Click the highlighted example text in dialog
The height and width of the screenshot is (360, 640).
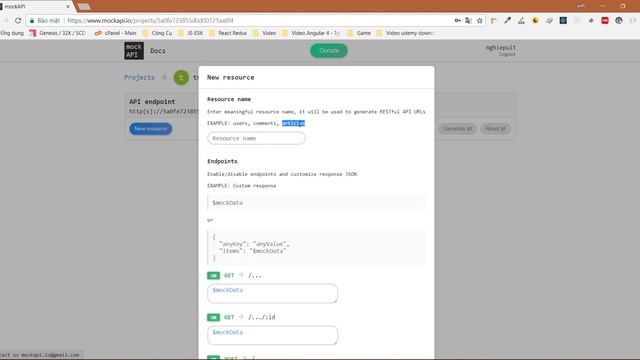click(293, 123)
